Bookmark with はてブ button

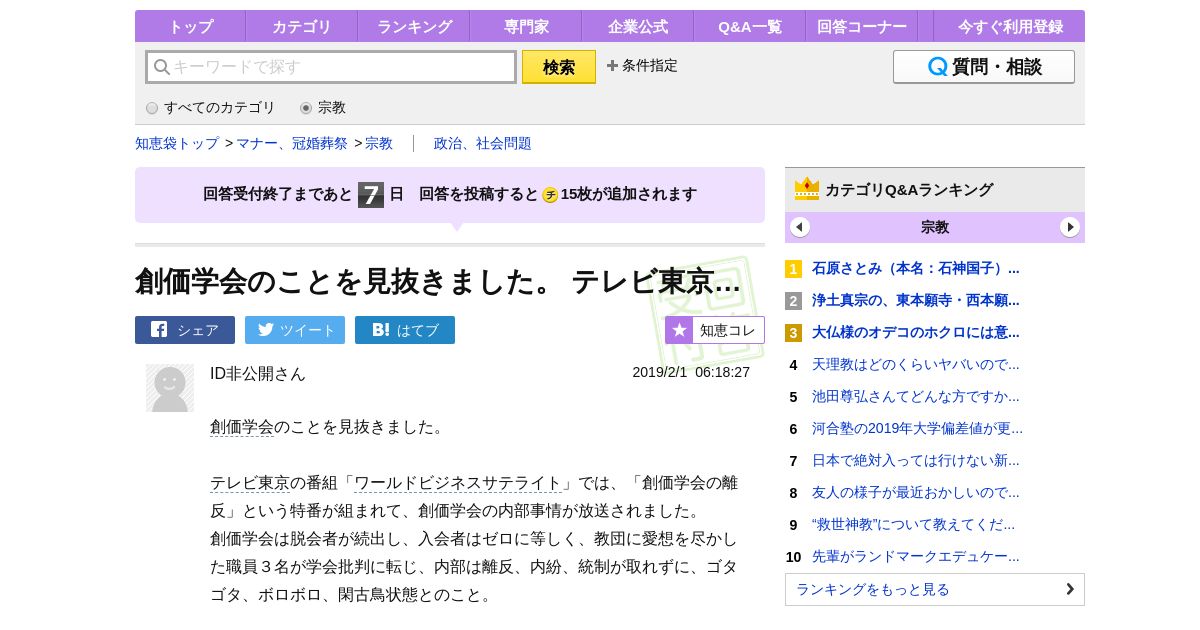pos(405,330)
